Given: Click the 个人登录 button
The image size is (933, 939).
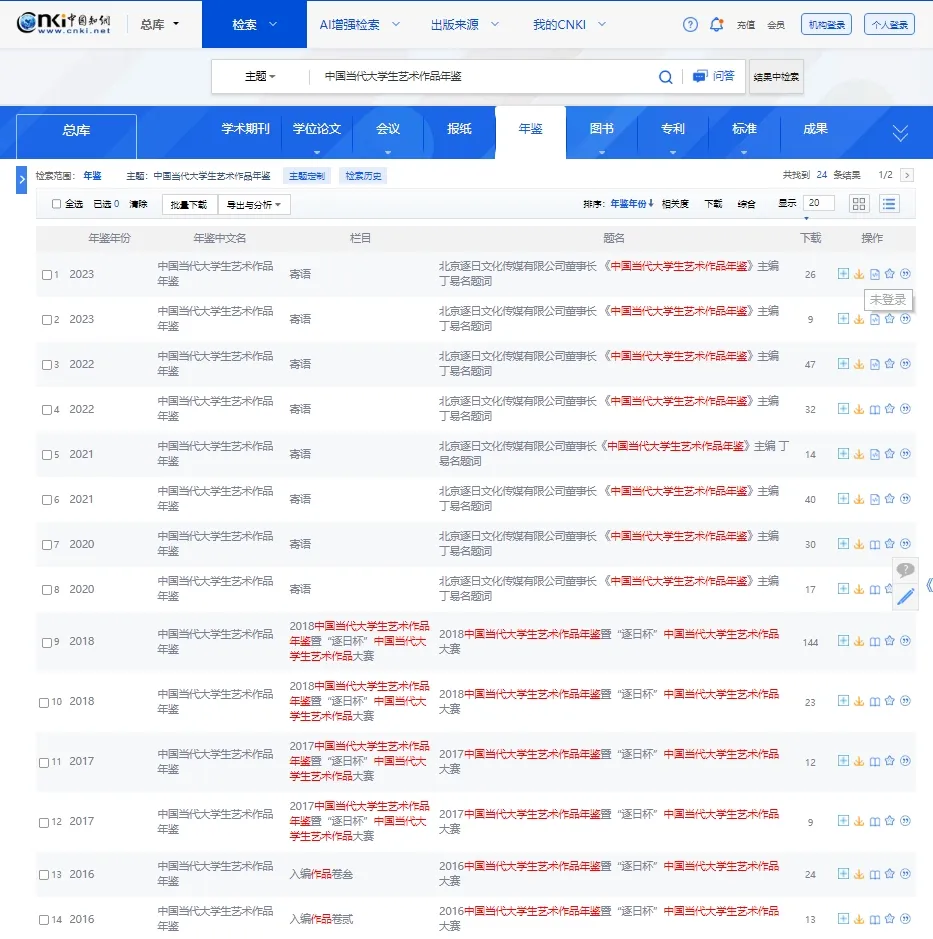Looking at the screenshot, I should pos(889,25).
